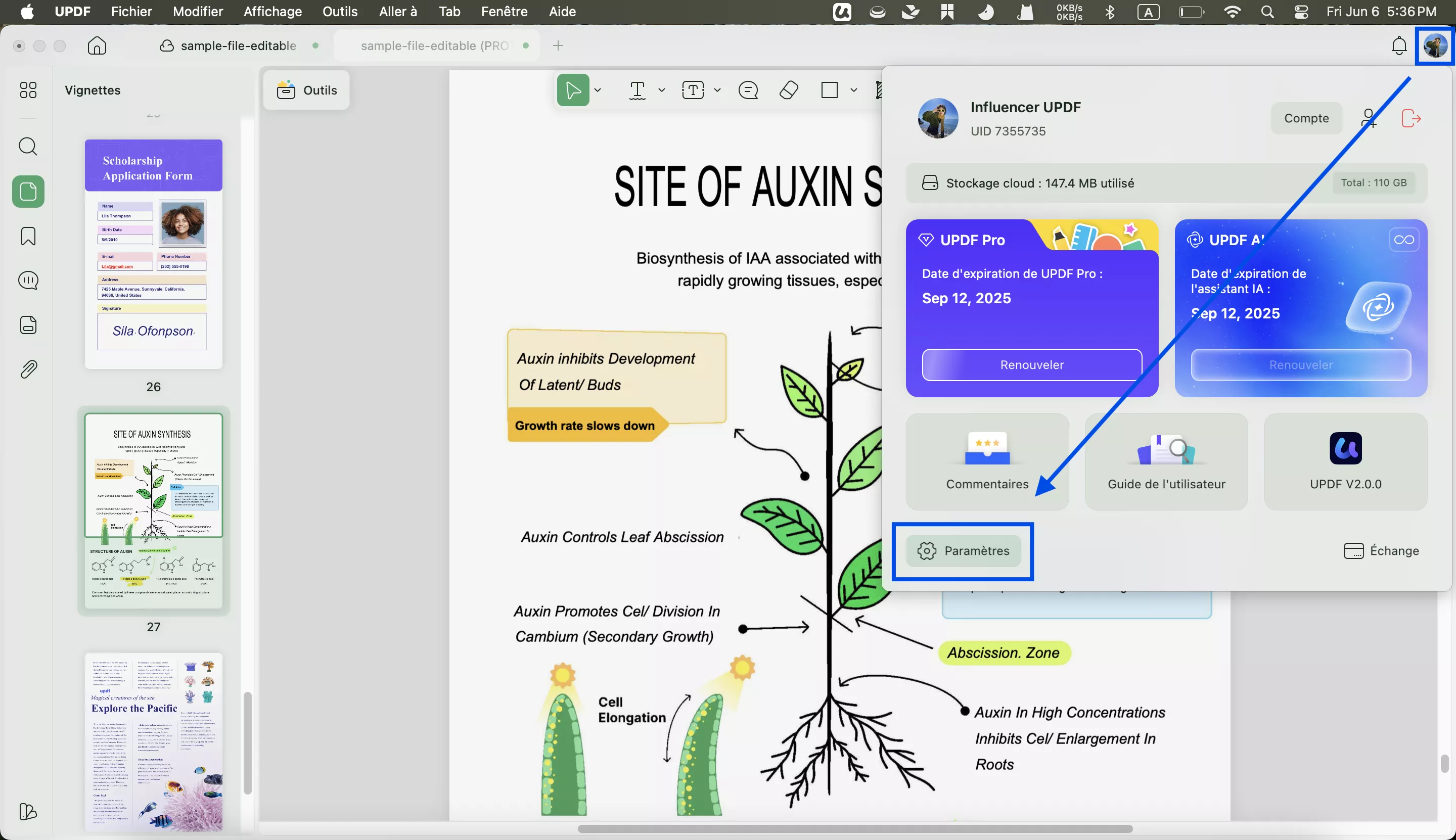Image resolution: width=1456 pixels, height=840 pixels.
Task: Click the infinity badge on UPDF AI card
Action: coord(1403,240)
